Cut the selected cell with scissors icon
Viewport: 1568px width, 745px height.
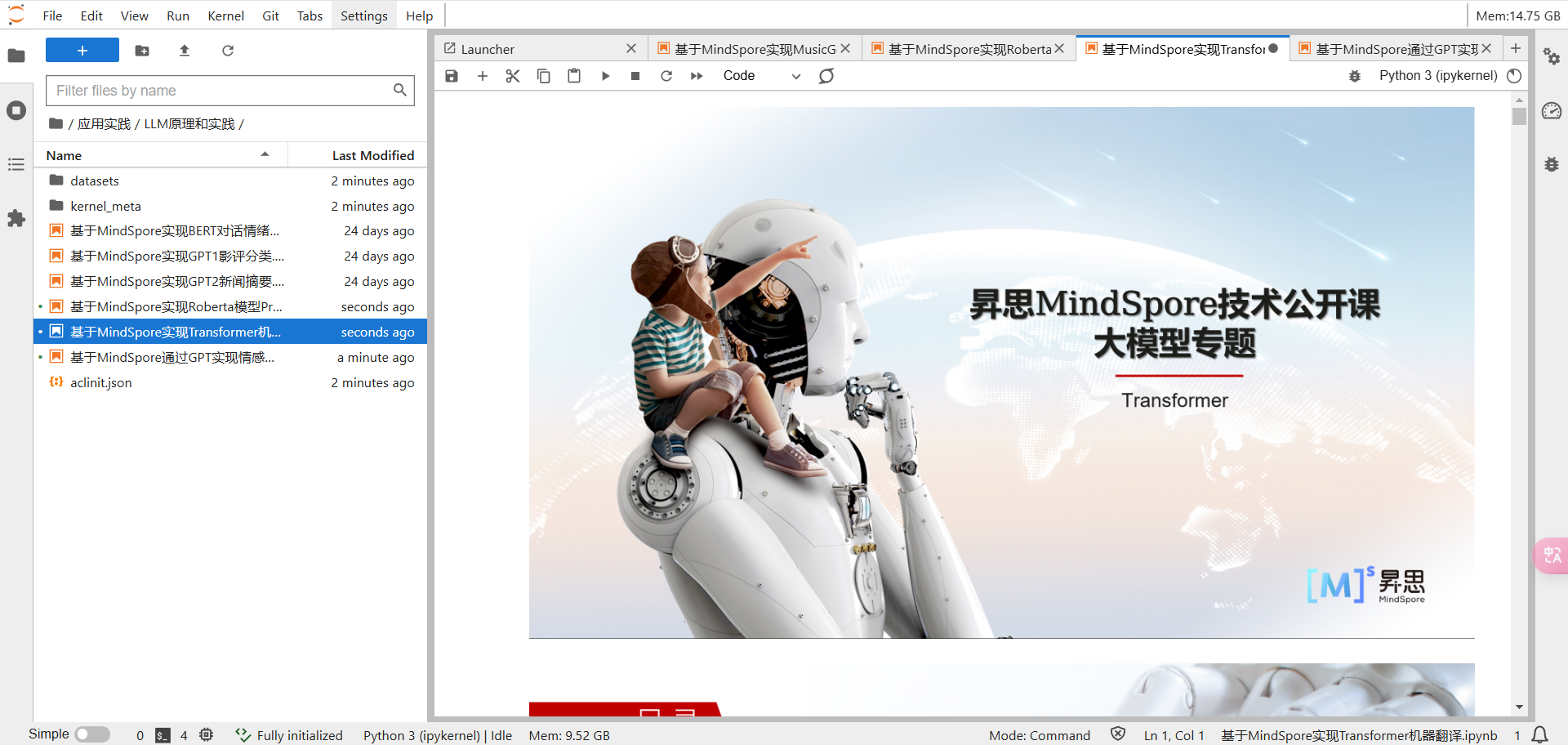(513, 76)
